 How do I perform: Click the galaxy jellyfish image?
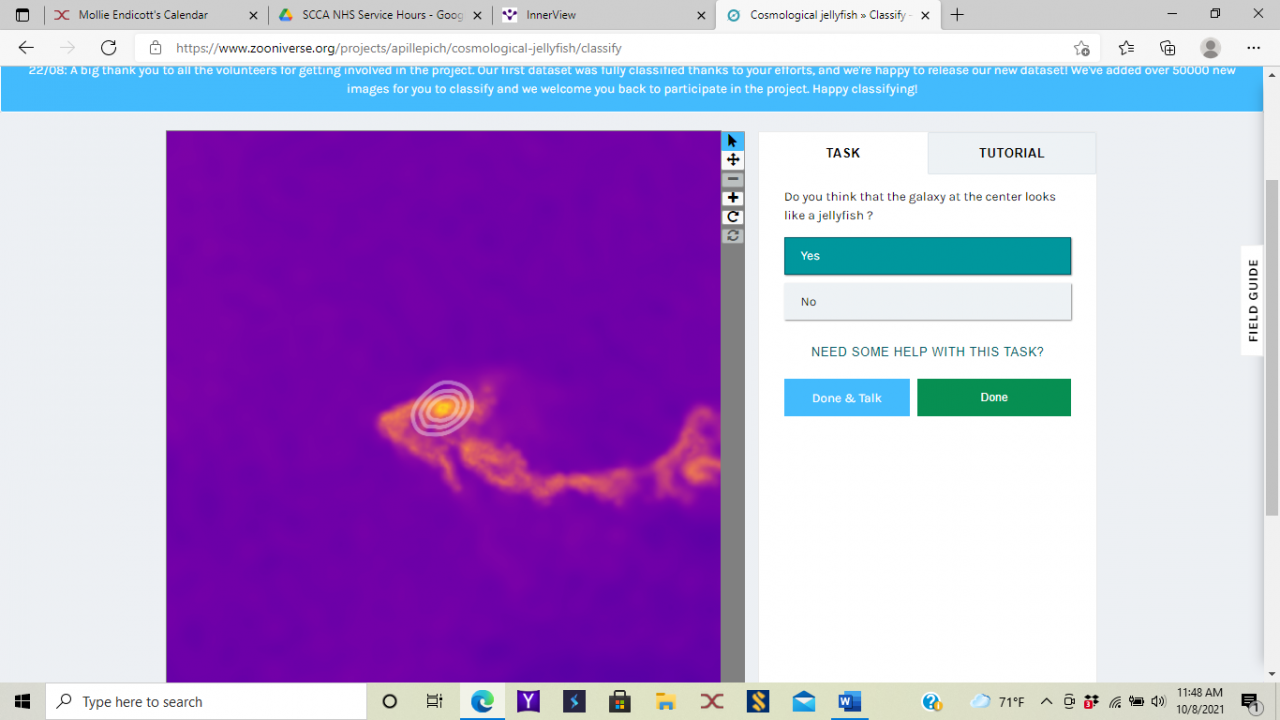(x=443, y=406)
